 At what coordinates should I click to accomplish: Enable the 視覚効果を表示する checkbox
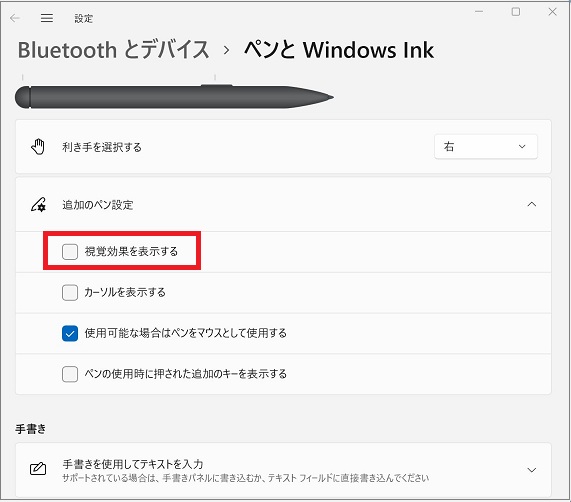[x=70, y=252]
